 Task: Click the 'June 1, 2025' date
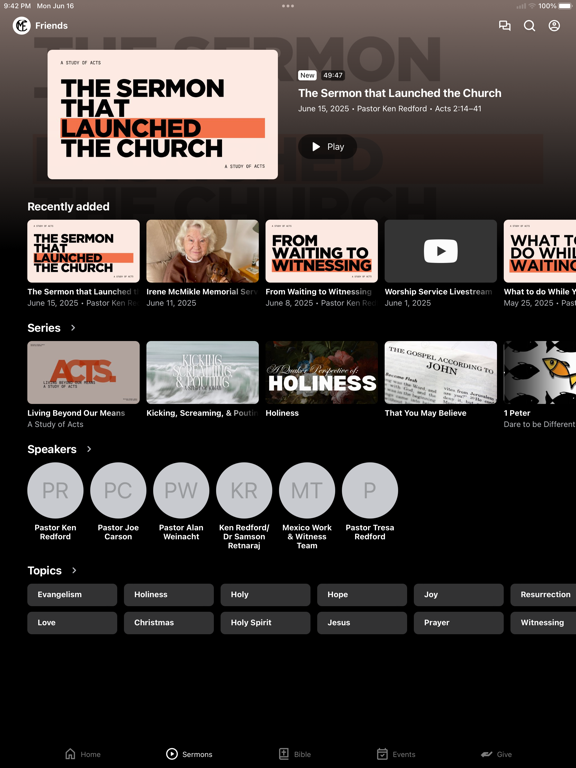408,303
